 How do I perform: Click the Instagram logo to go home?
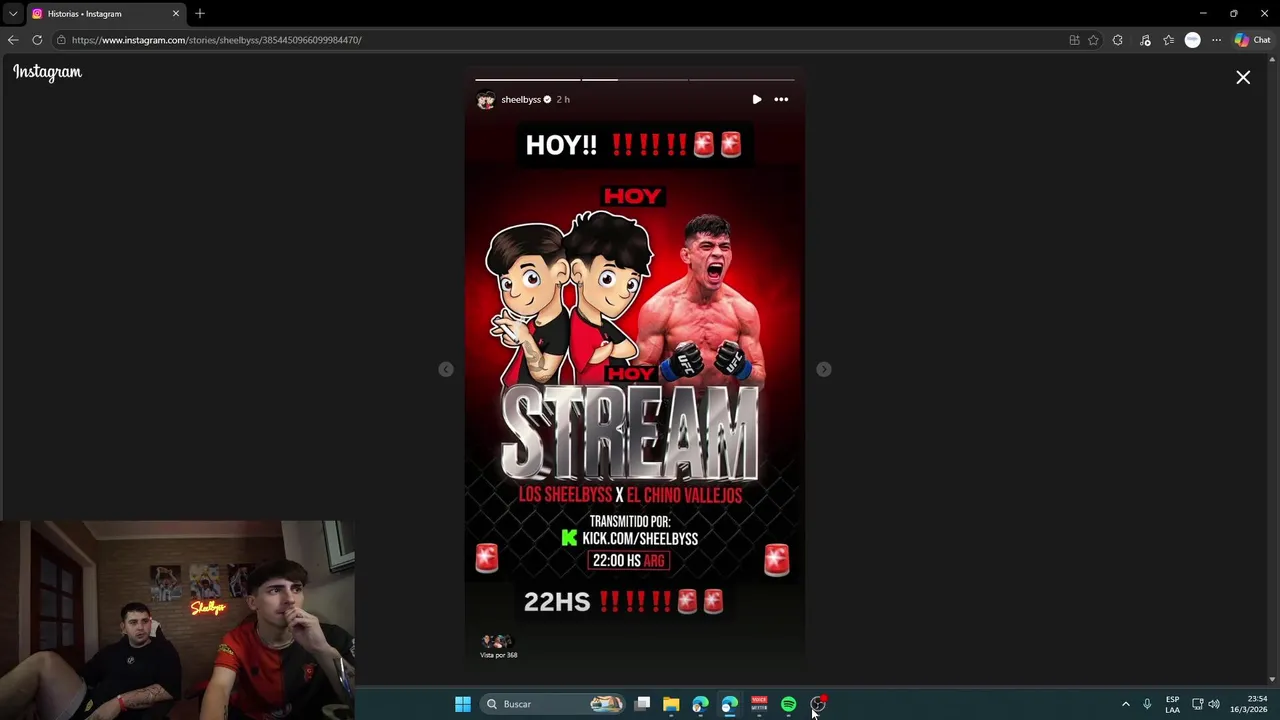point(47,72)
